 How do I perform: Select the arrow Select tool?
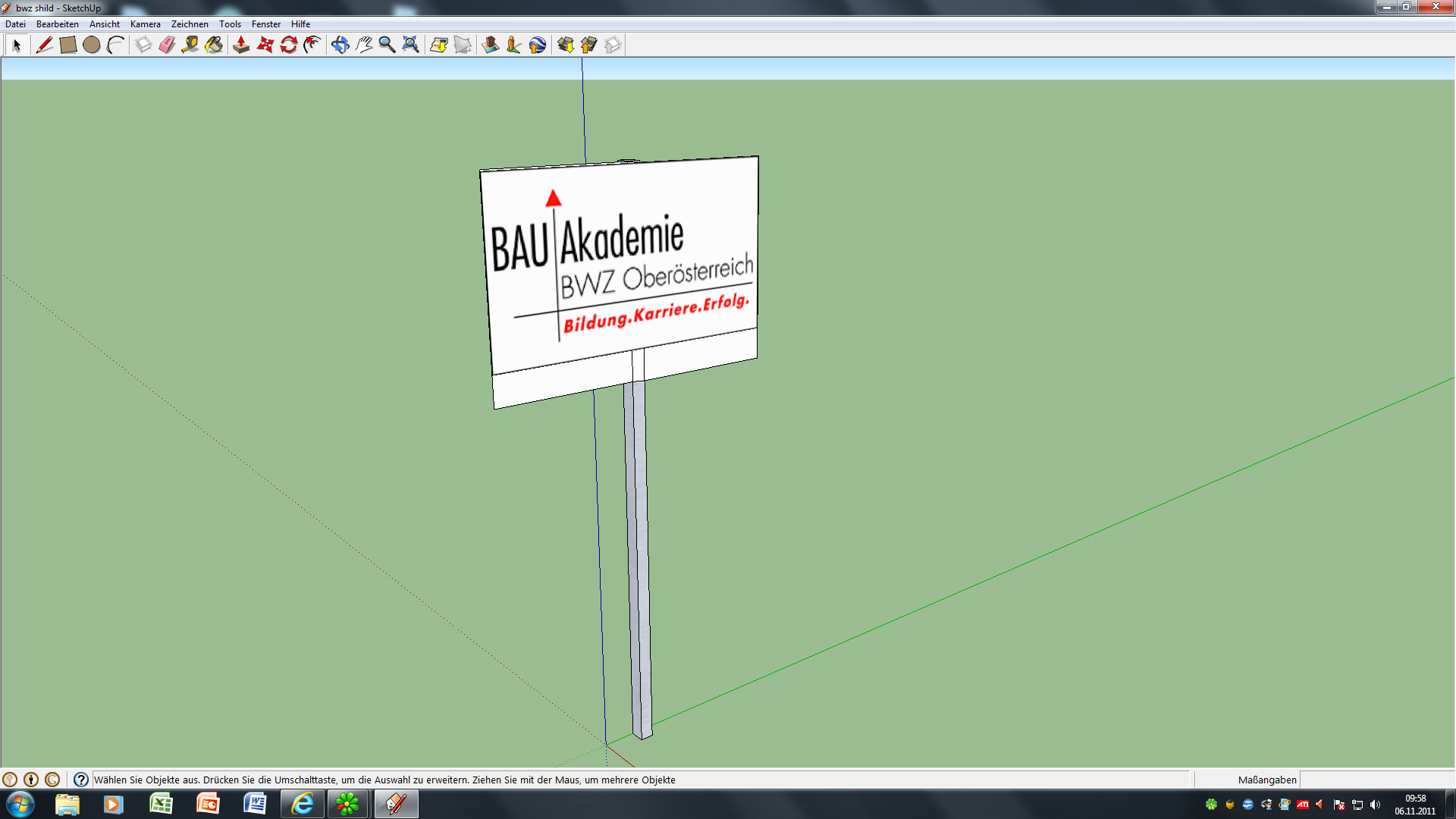tap(17, 45)
